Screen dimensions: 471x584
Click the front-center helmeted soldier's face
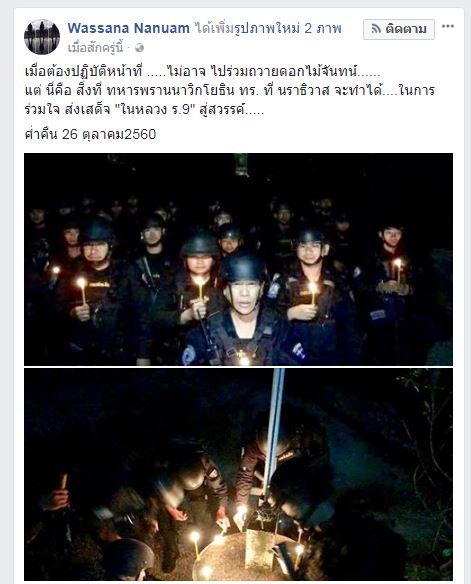point(244,295)
